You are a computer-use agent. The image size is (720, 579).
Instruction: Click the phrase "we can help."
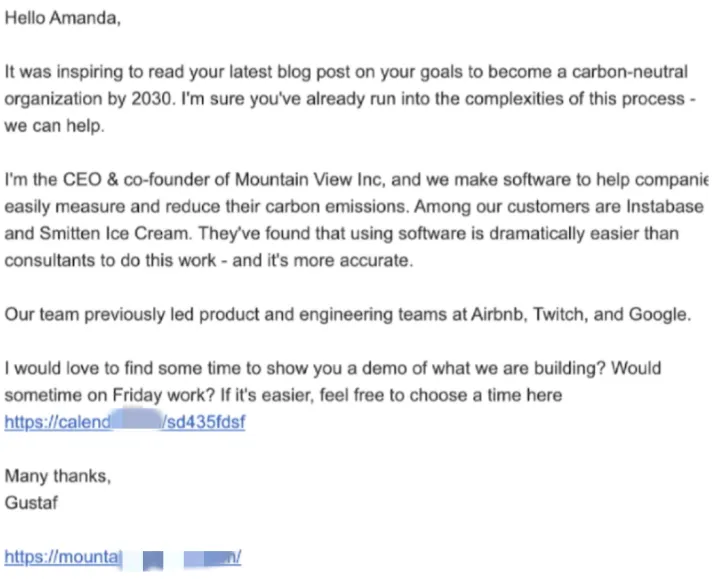point(55,126)
